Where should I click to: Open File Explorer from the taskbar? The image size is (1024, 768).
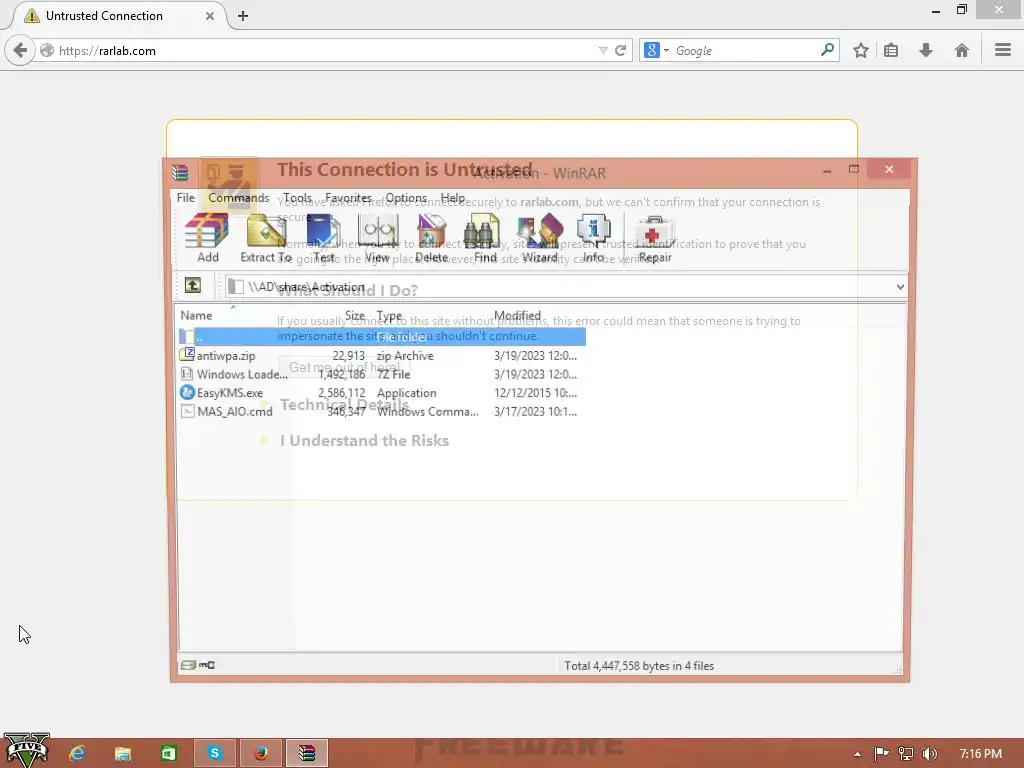123,753
